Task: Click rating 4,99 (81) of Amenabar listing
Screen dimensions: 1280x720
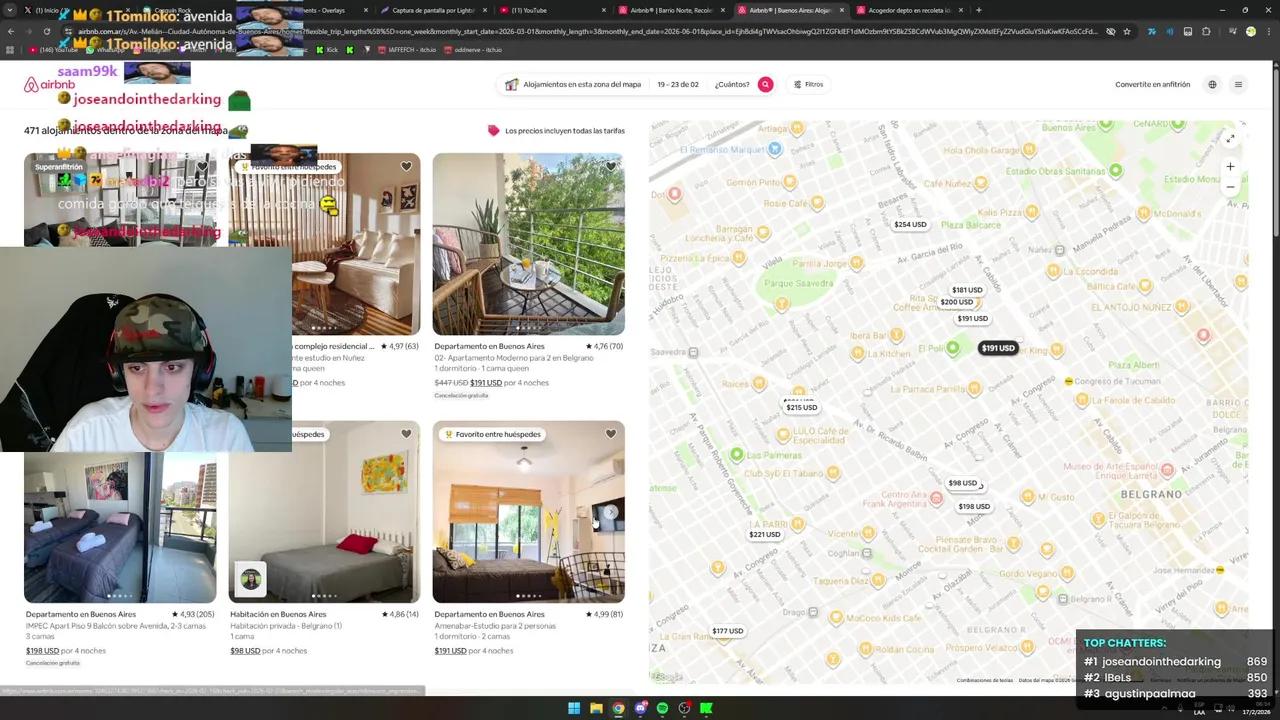Action: point(604,614)
